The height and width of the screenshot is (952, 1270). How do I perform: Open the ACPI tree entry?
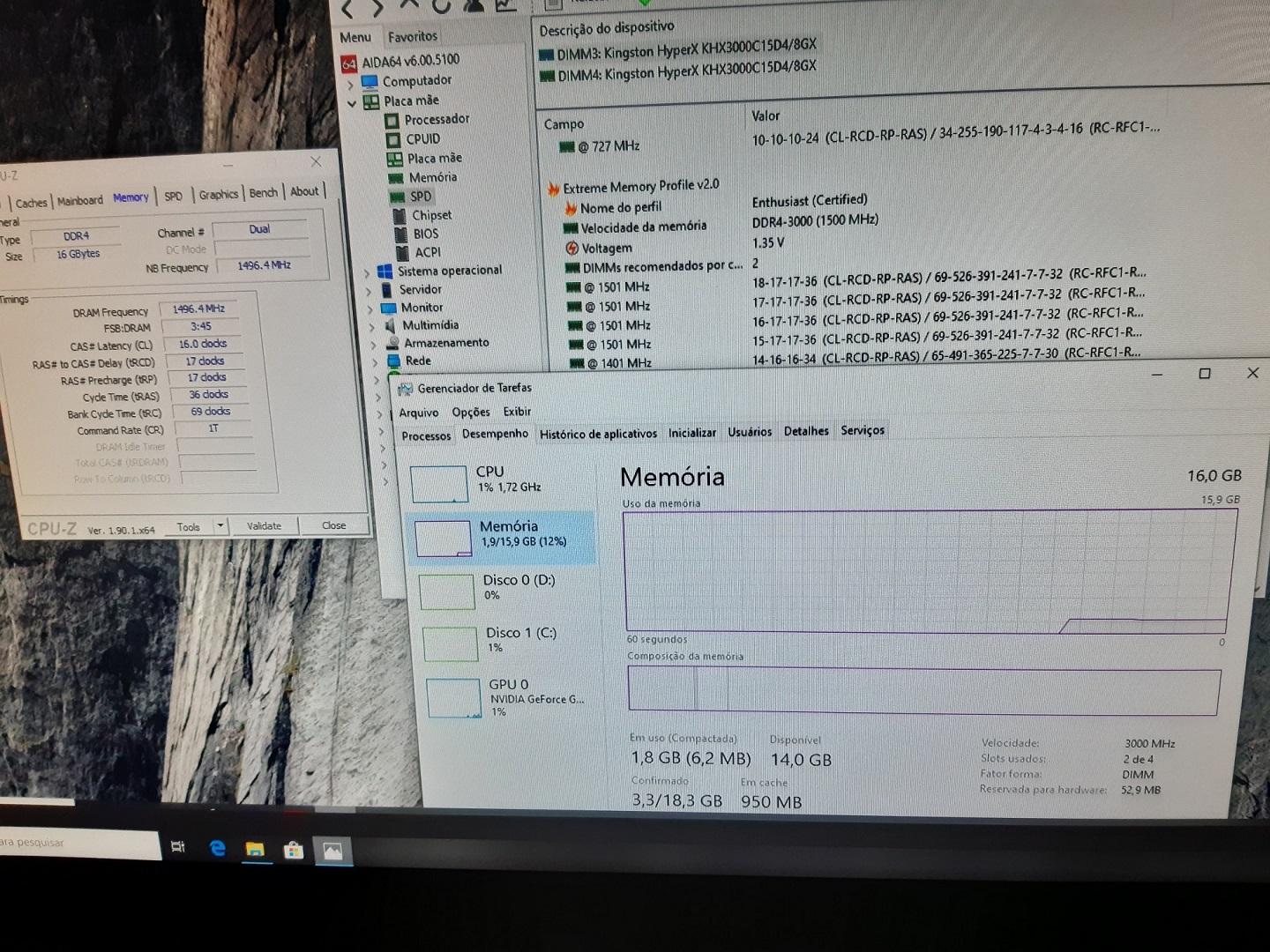pos(417,252)
